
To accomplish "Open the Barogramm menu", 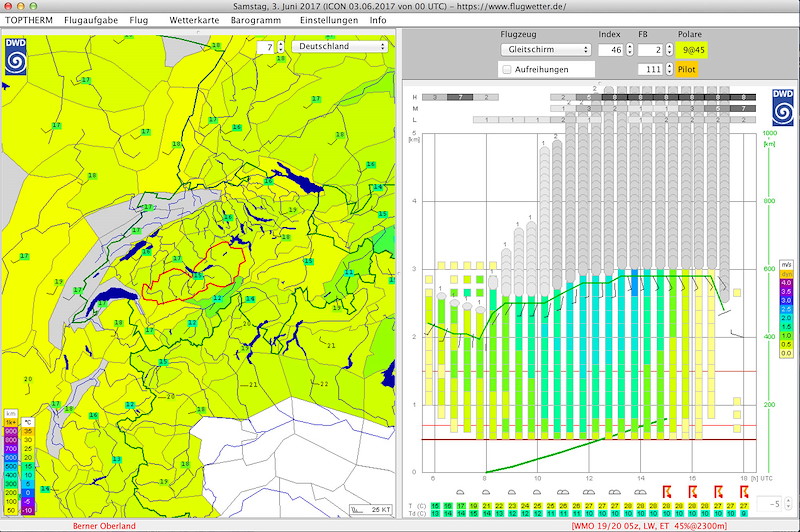I will click(x=256, y=20).
